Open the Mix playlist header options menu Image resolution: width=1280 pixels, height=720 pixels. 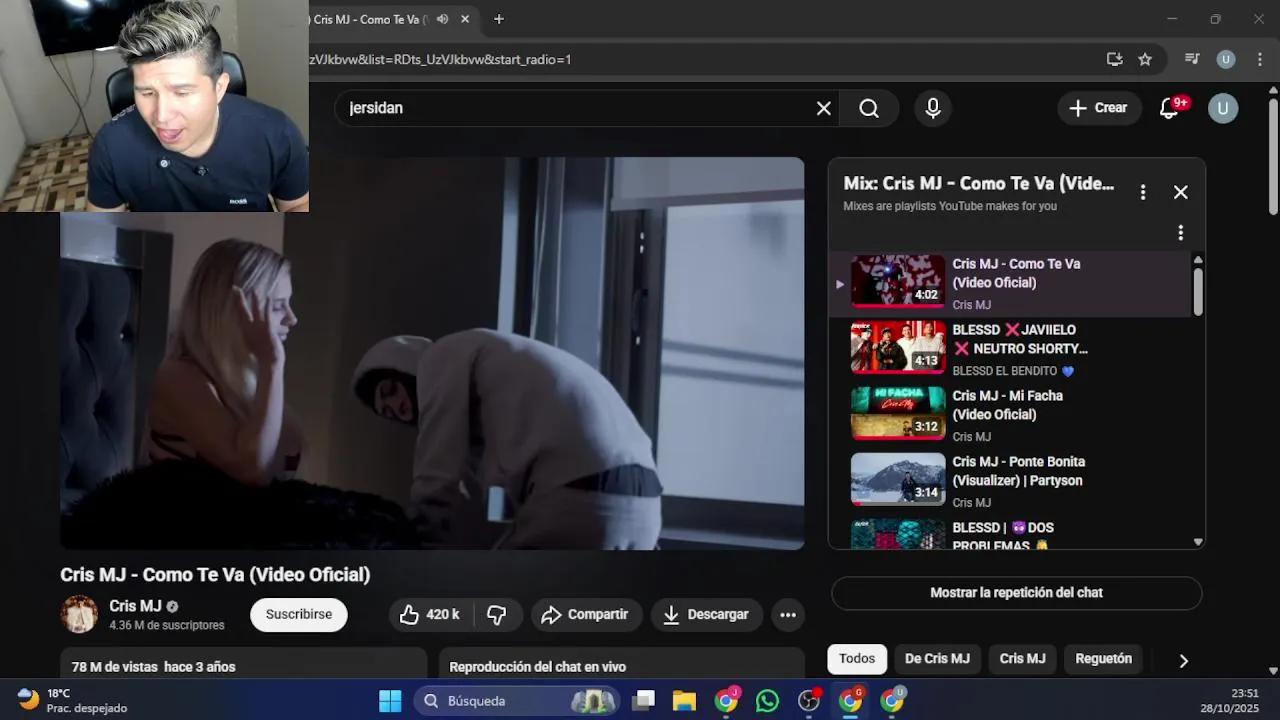click(1142, 192)
